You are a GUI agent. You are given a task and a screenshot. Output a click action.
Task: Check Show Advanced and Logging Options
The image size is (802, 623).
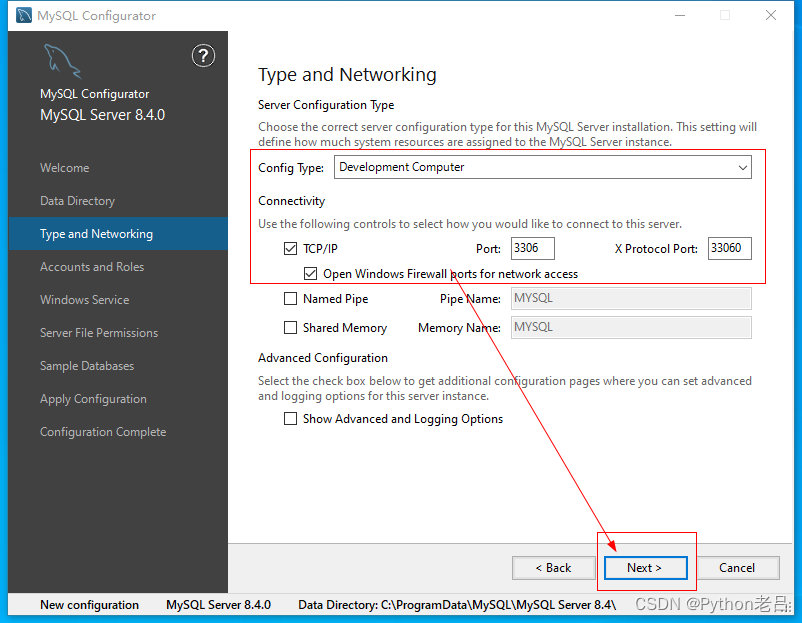pos(290,419)
